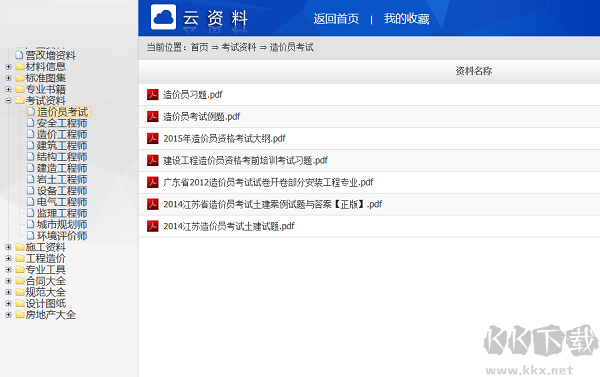Click the folder icon of 工程造价
600x377 pixels.
pos(20,258)
